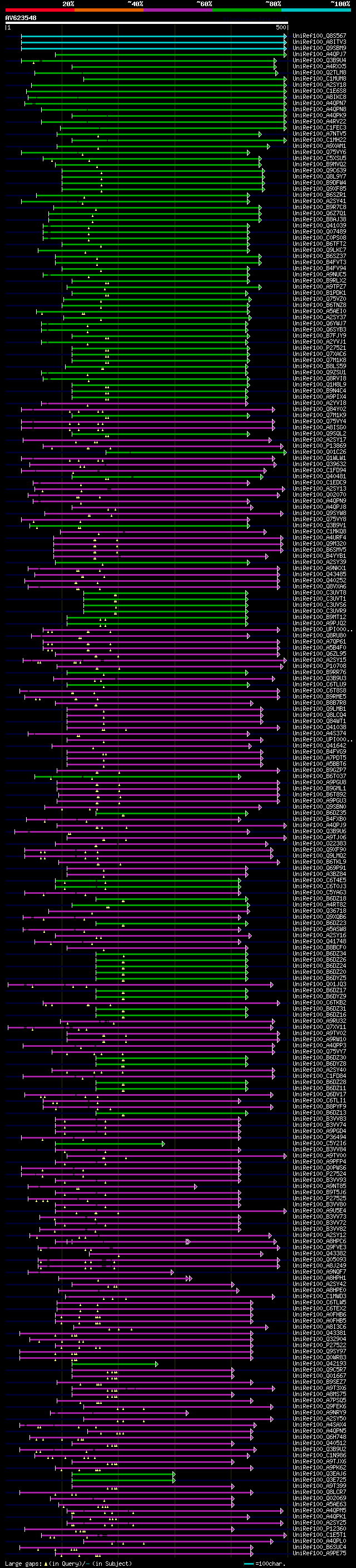The image size is (356, 1568).
Task: Select the UniRef100_C6TLU9 label
Action: point(319,685)
